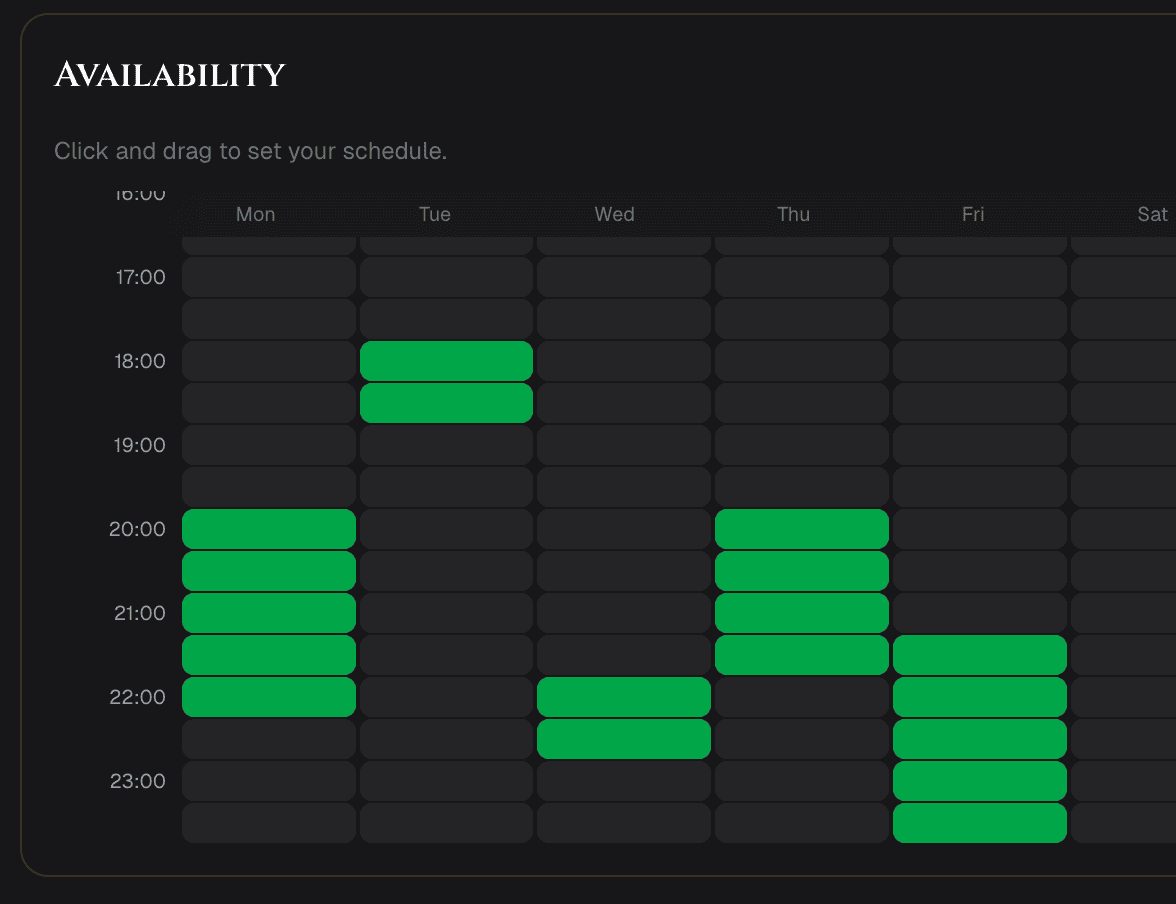Click the click-and-drag instructions text
Viewport: 1176px width, 904px height.
250,151
